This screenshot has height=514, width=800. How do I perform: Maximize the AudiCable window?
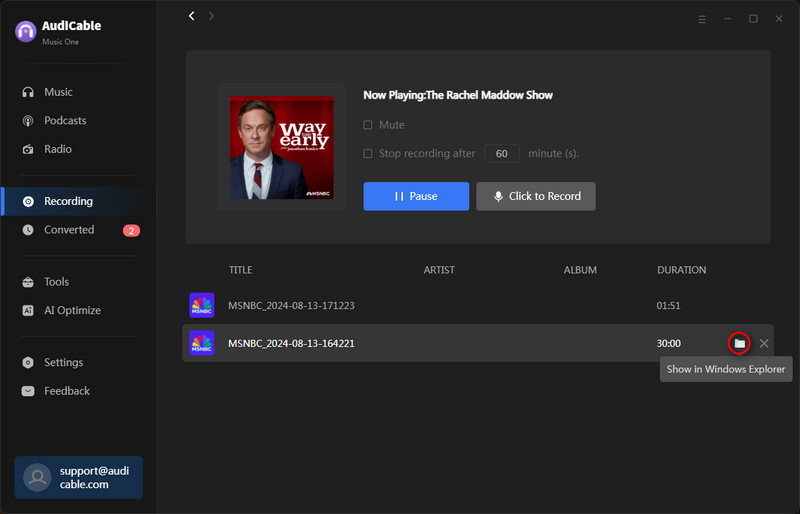(x=753, y=19)
